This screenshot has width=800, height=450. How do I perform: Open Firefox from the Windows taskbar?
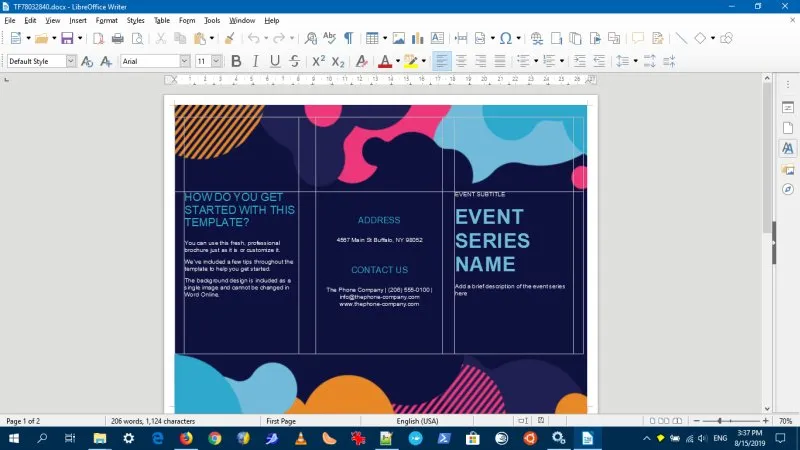(186, 438)
